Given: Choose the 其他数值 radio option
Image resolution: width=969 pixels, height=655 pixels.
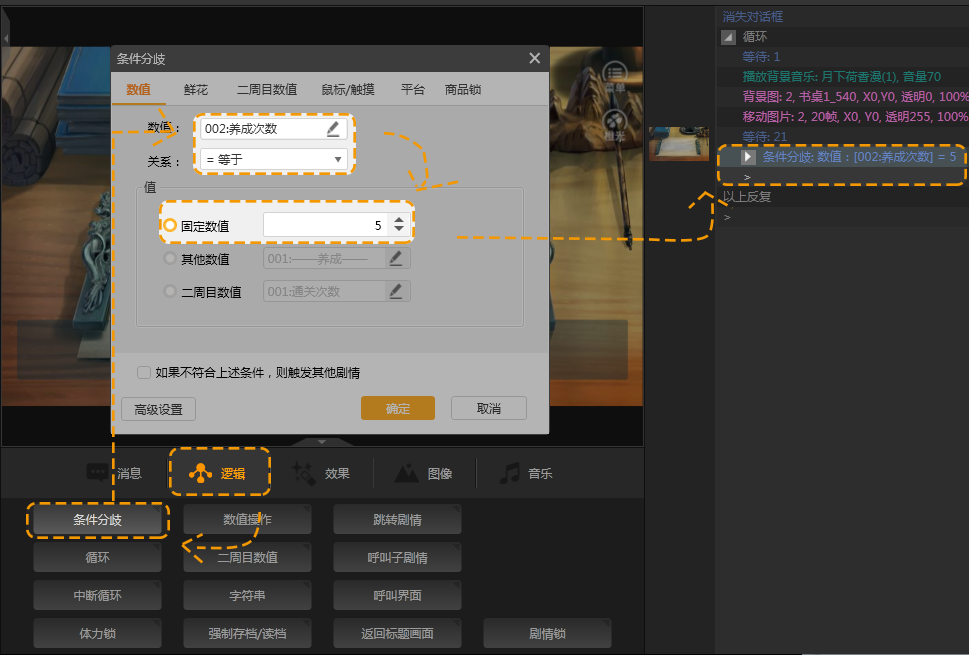Looking at the screenshot, I should 170,259.
